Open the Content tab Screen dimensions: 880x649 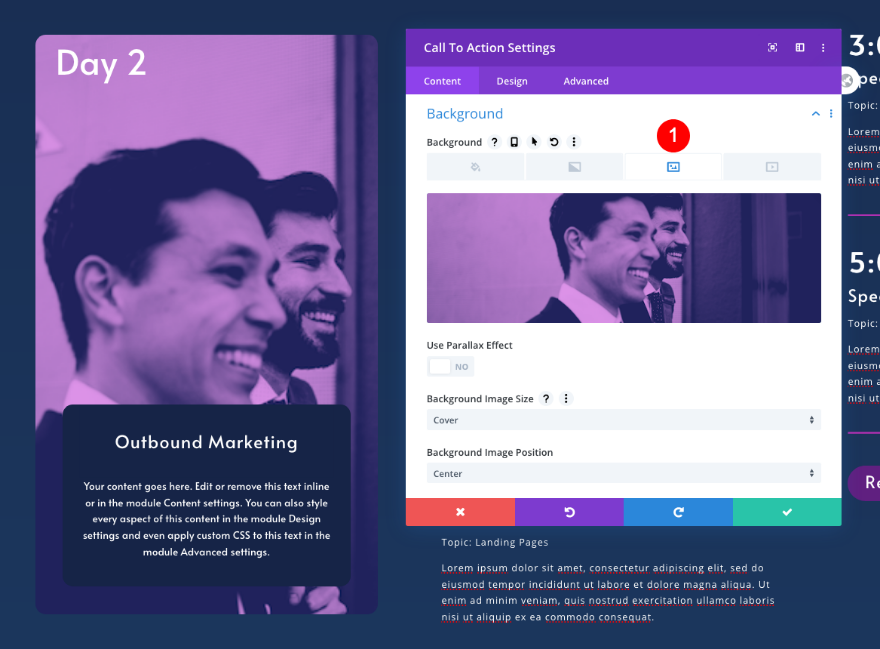click(442, 81)
